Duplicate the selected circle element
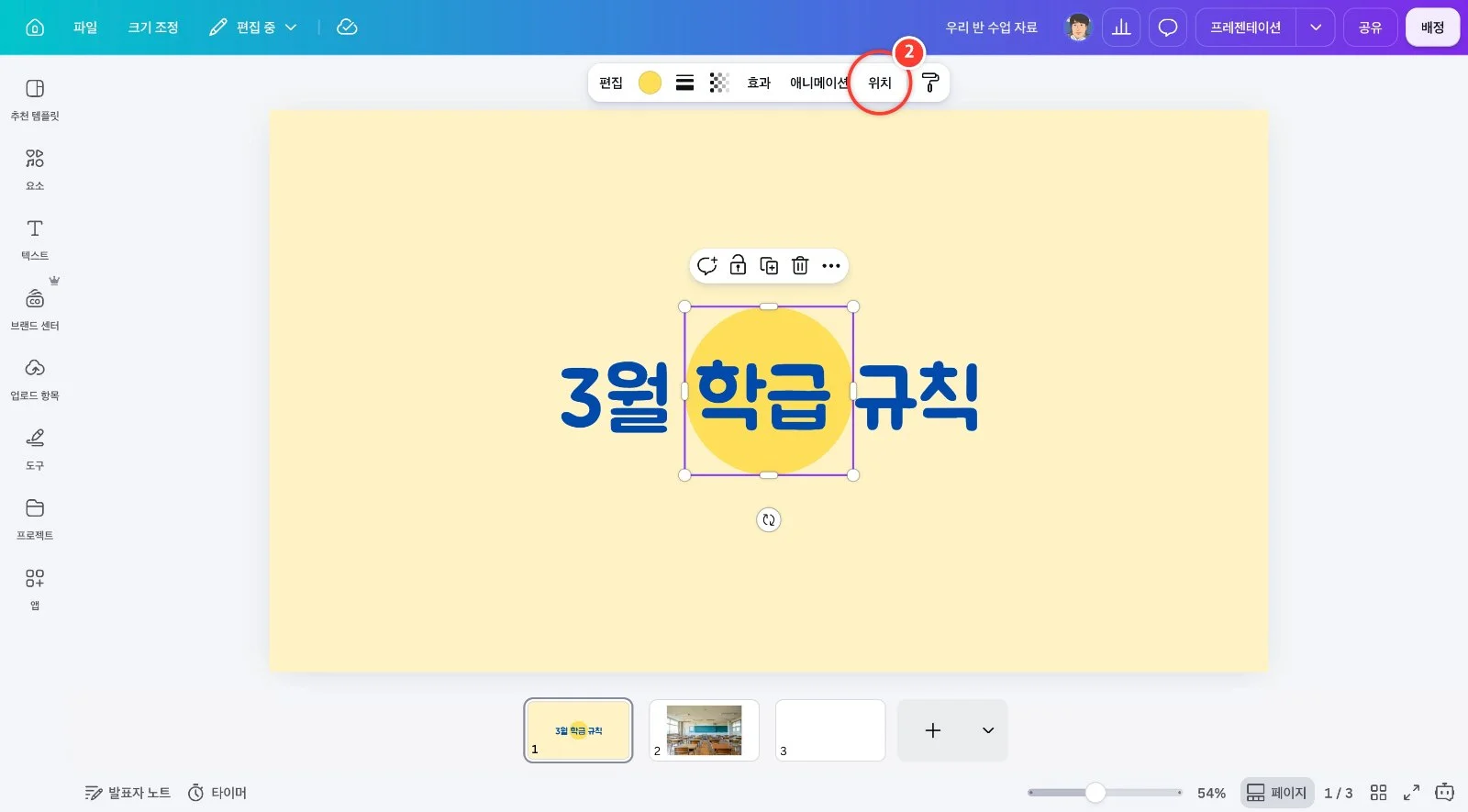This screenshot has width=1468, height=812. 769,266
